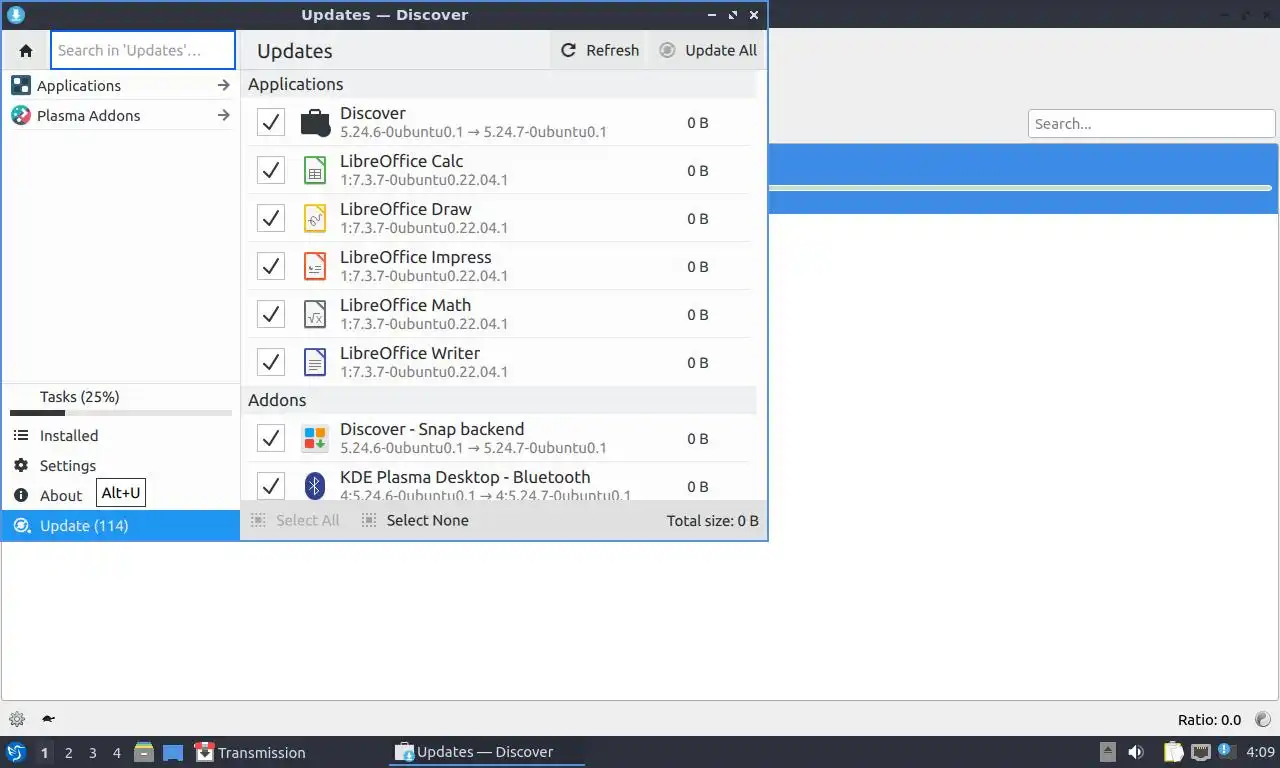Click Transmission torrent progress bar
This screenshot has width=1280, height=768.
[1020, 188]
